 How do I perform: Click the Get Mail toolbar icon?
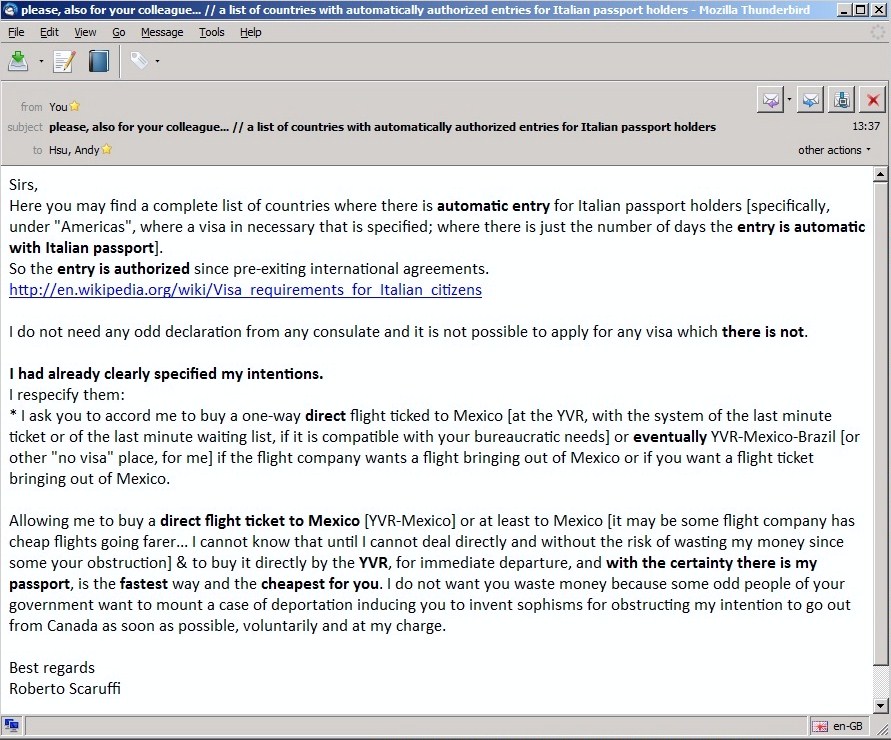point(18,61)
